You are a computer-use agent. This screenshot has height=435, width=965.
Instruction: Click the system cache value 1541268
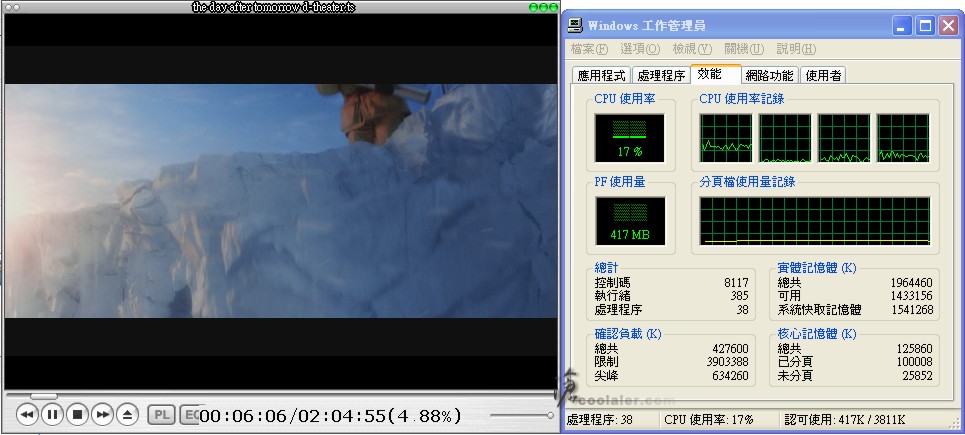(x=911, y=309)
